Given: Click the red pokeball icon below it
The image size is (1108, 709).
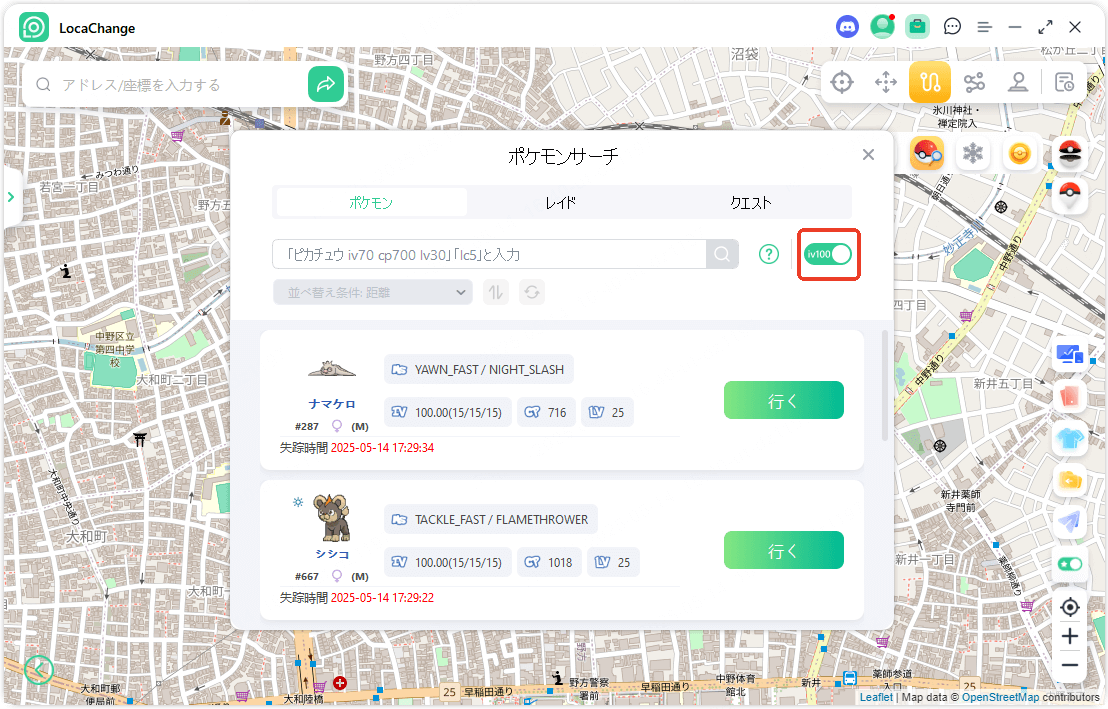Looking at the screenshot, I should (x=1070, y=194).
